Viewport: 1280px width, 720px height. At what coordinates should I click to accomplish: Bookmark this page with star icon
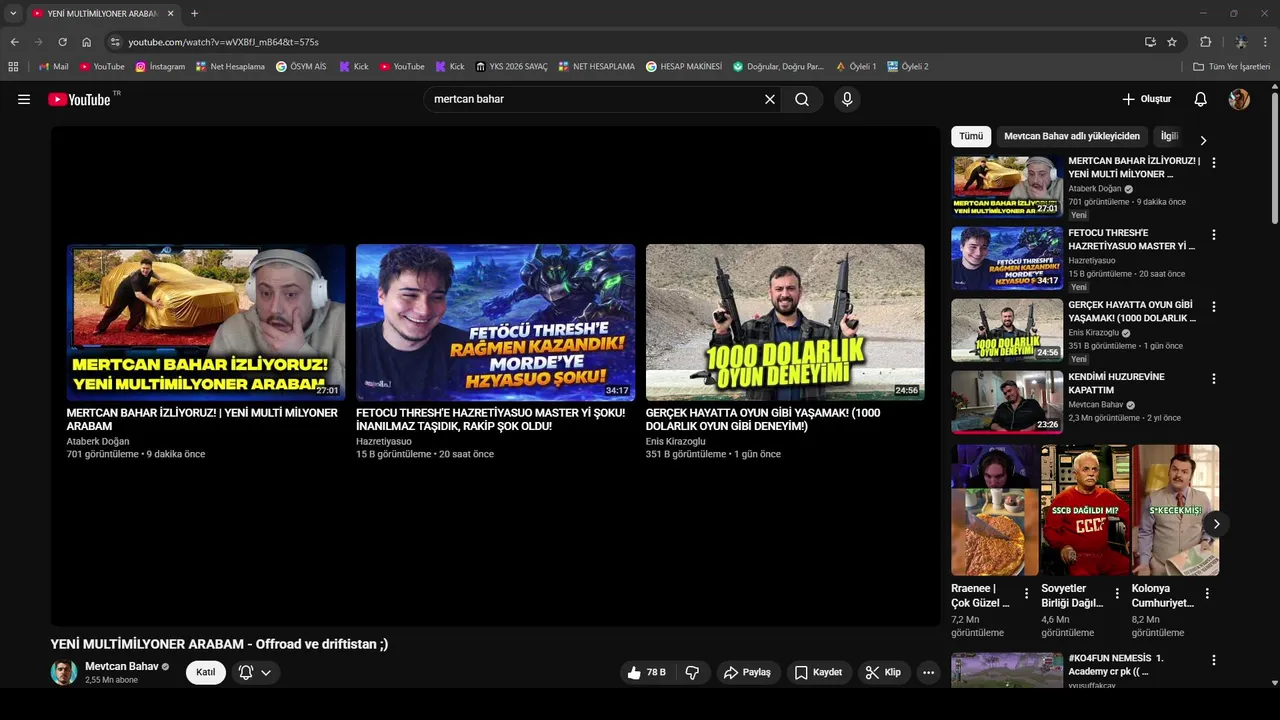click(1172, 42)
